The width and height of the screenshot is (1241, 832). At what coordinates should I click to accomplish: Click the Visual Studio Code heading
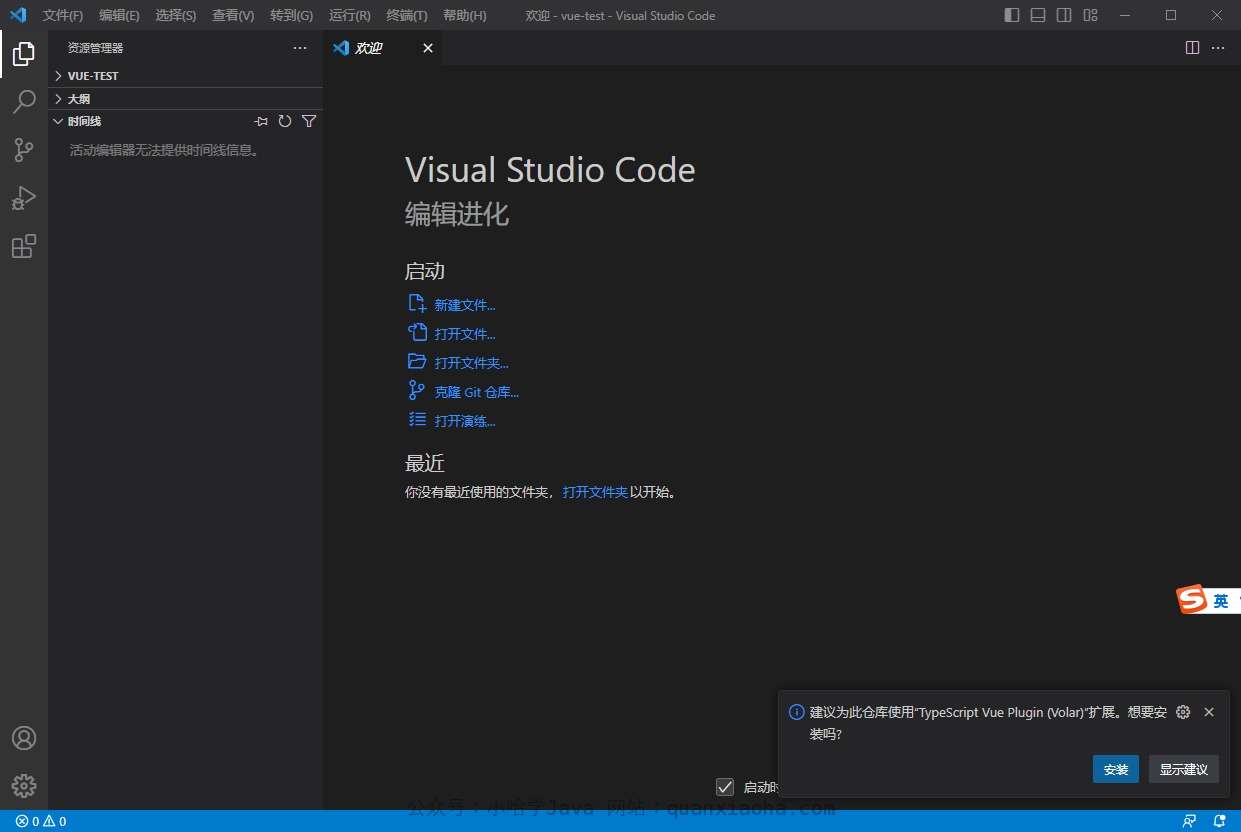(x=550, y=170)
